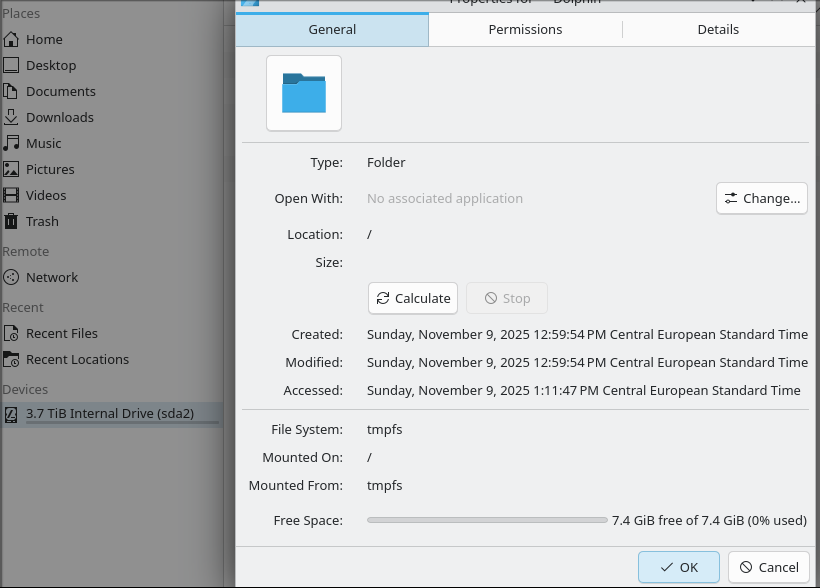This screenshot has width=820, height=588.
Task: Click the disabled Stop button
Action: [507, 298]
